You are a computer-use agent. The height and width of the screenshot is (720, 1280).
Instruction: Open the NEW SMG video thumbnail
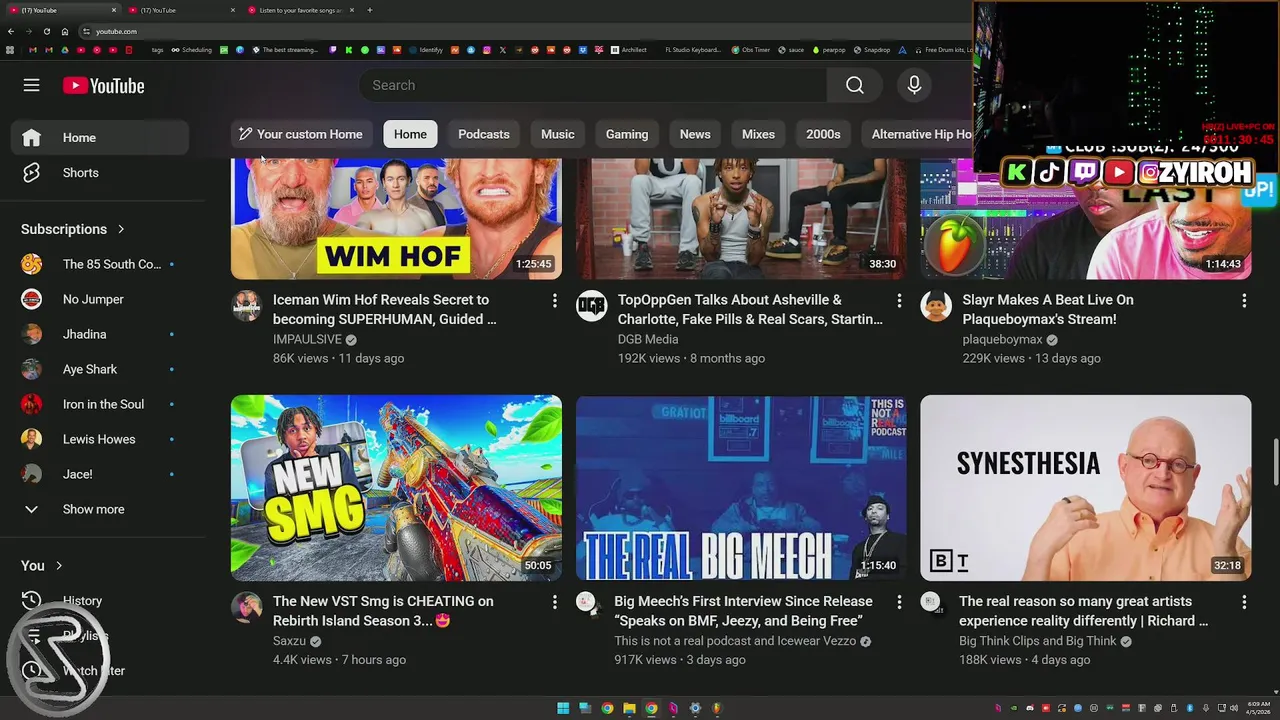396,488
